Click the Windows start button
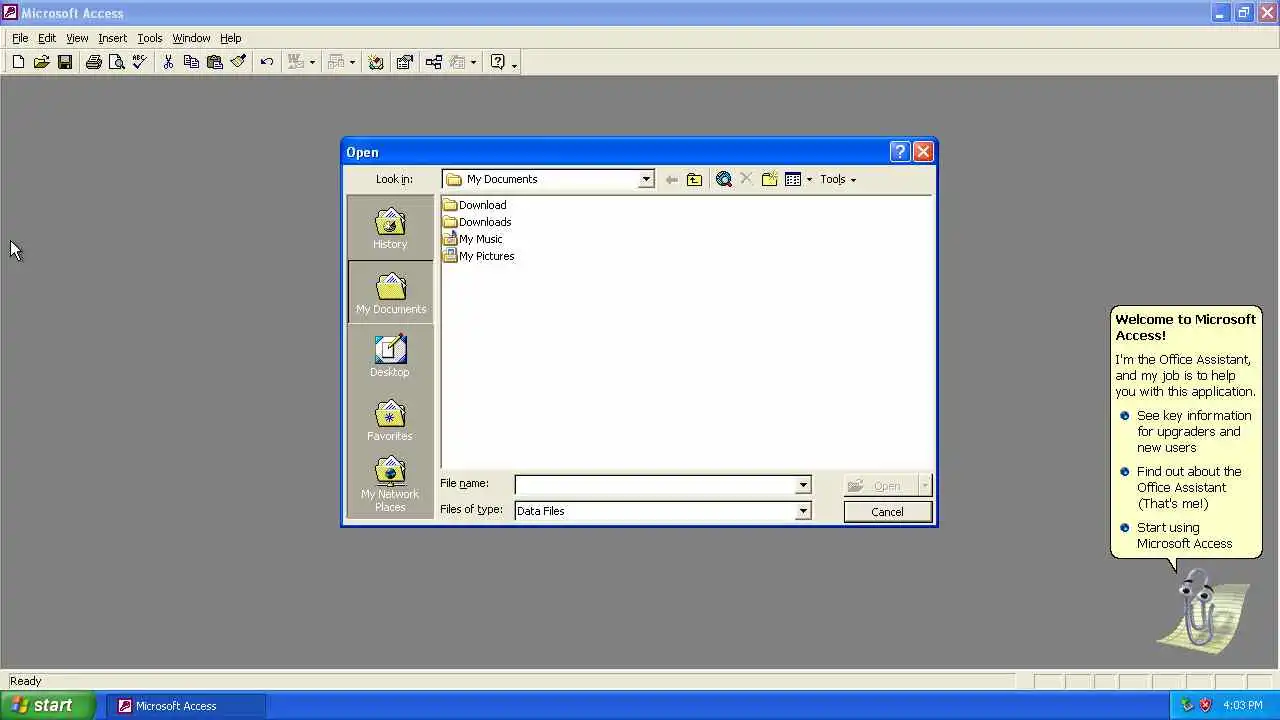Screen dimensions: 1280x720 point(47,705)
